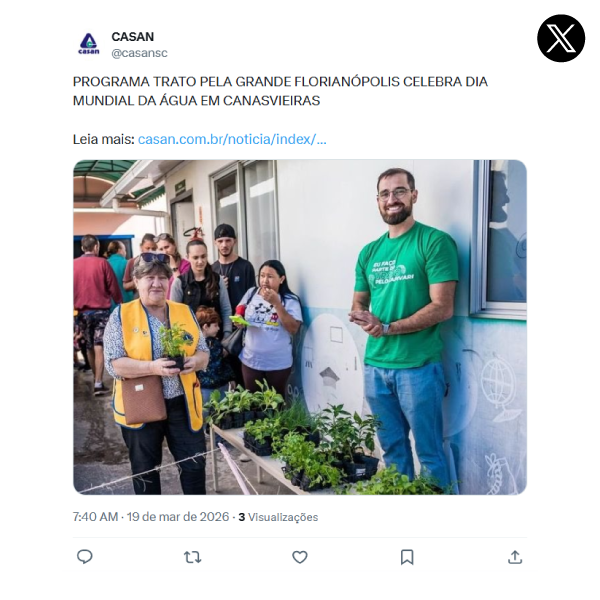Open the CASAN profile avatar
The image size is (600, 600).
[89, 44]
